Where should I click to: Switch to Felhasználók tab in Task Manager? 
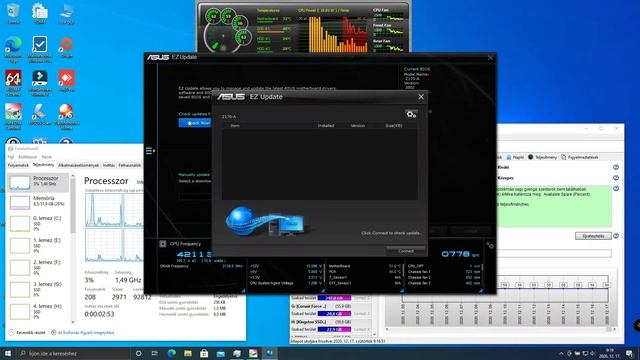[129, 165]
